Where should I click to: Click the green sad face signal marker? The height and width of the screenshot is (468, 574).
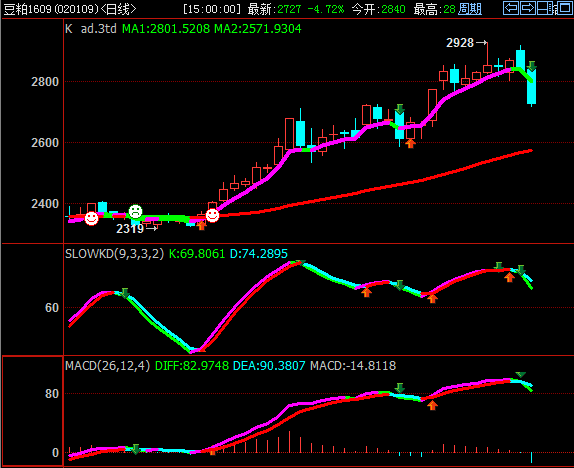pyautogui.click(x=135, y=211)
